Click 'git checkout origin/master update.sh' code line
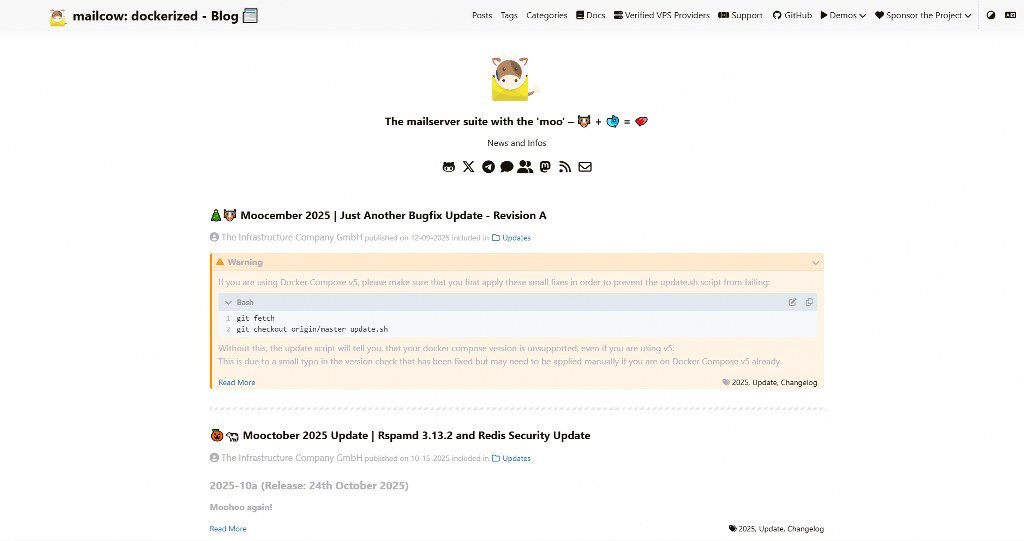The image size is (1024, 541). click(x=312, y=329)
